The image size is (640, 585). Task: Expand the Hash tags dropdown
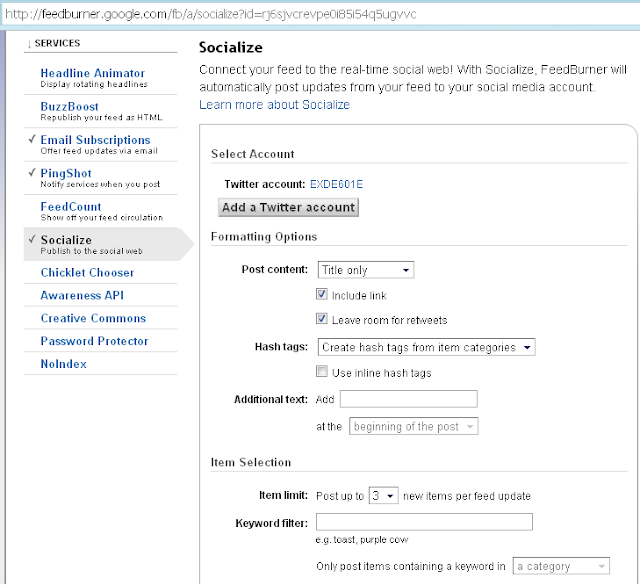click(x=427, y=347)
